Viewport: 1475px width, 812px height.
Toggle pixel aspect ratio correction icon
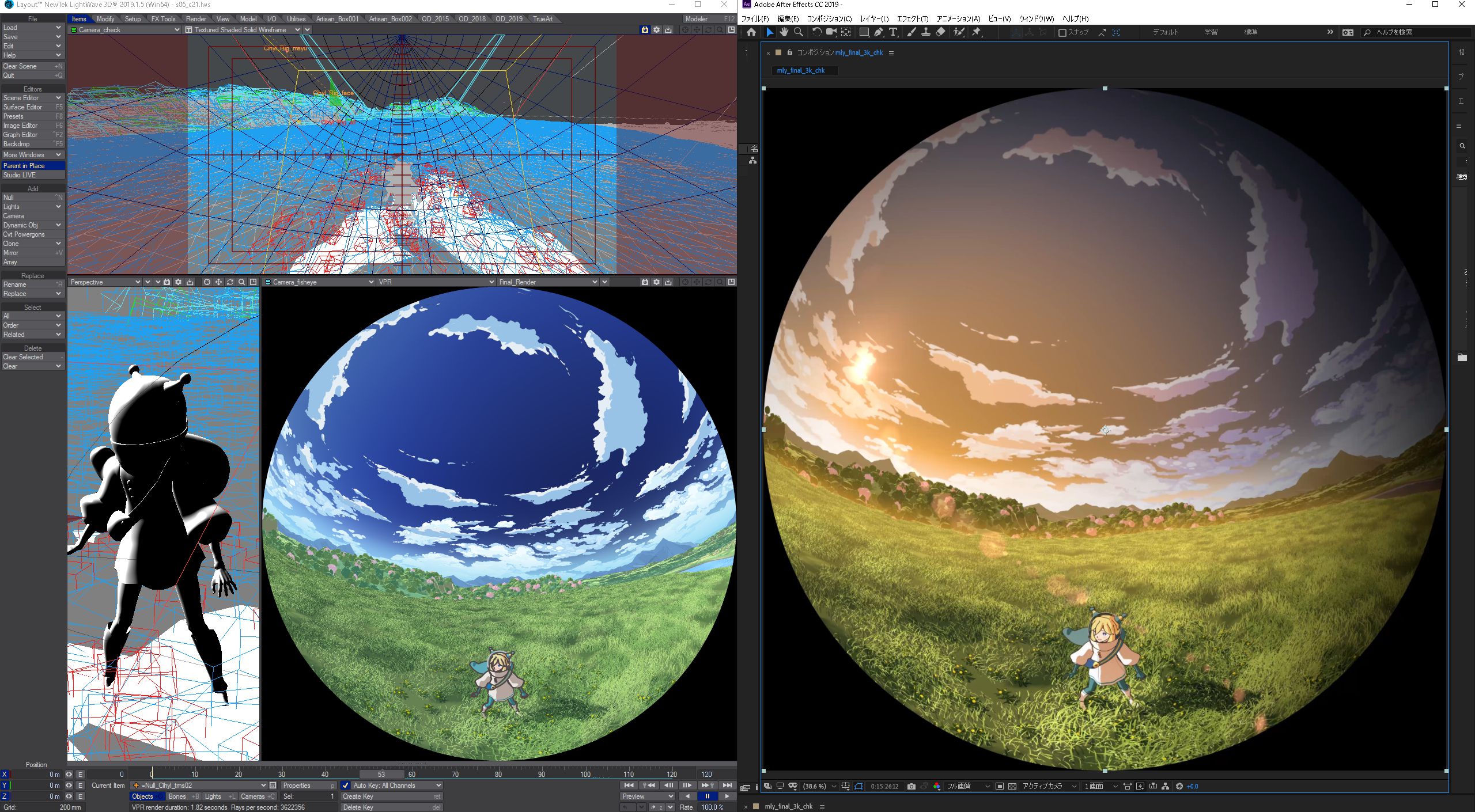1127,786
